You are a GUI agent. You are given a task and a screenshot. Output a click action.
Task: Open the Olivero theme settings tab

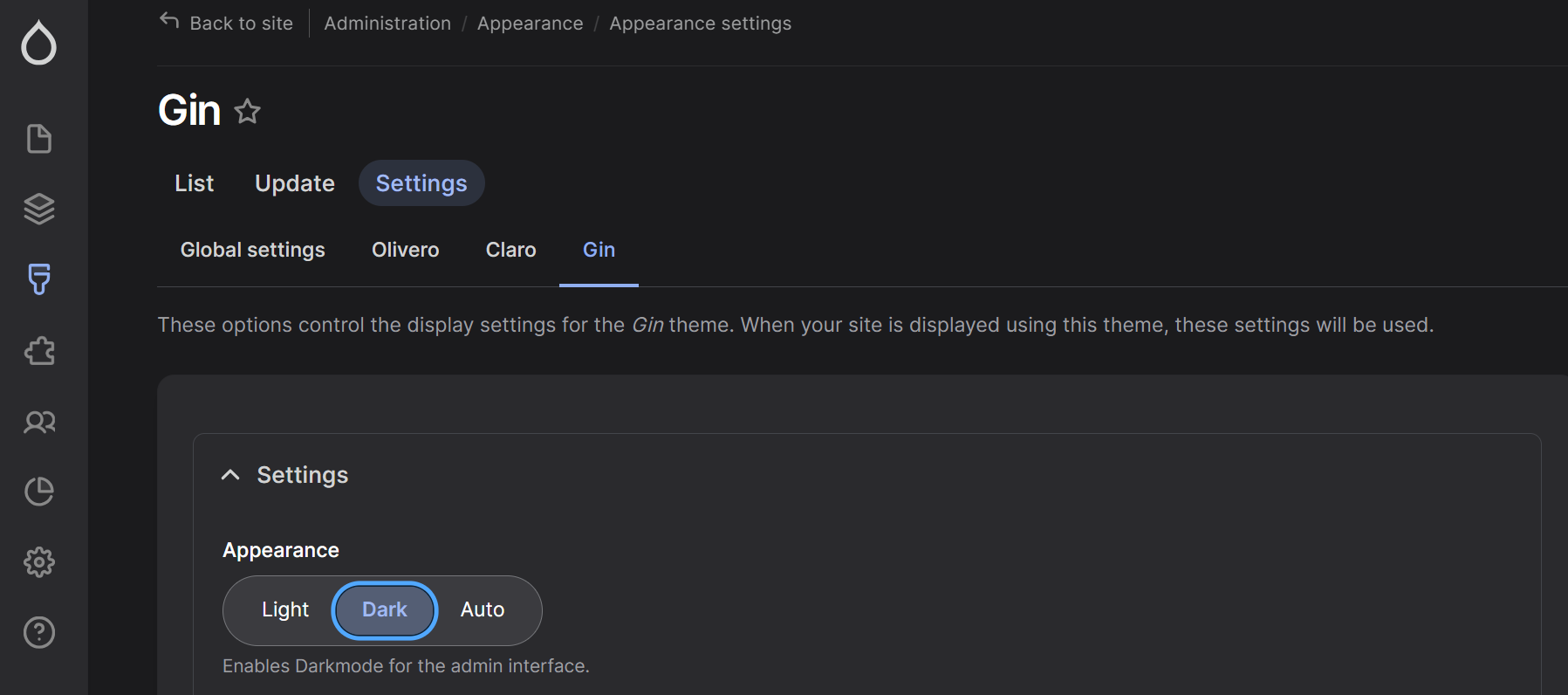tap(406, 250)
